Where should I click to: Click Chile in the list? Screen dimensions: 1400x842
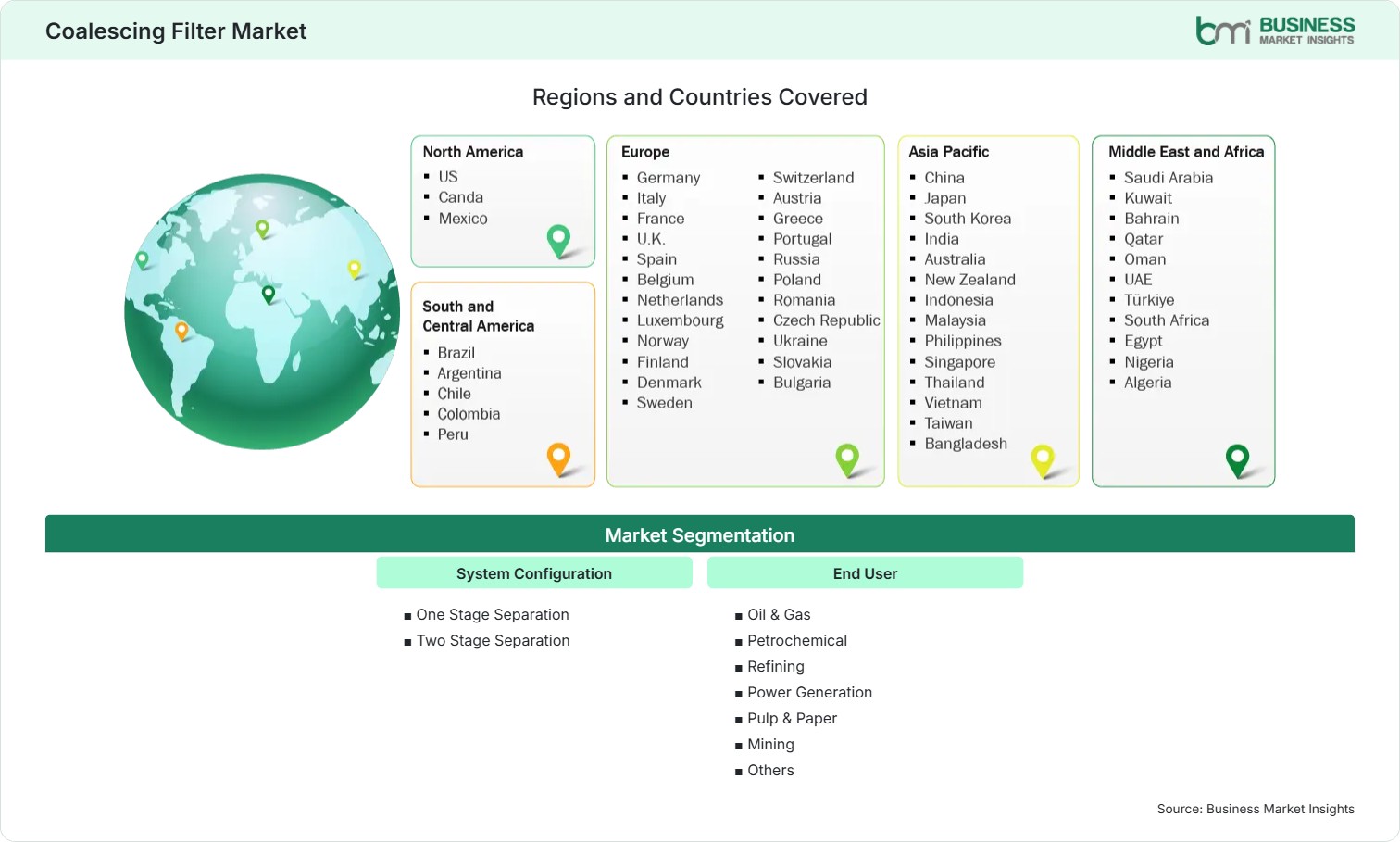(x=454, y=394)
